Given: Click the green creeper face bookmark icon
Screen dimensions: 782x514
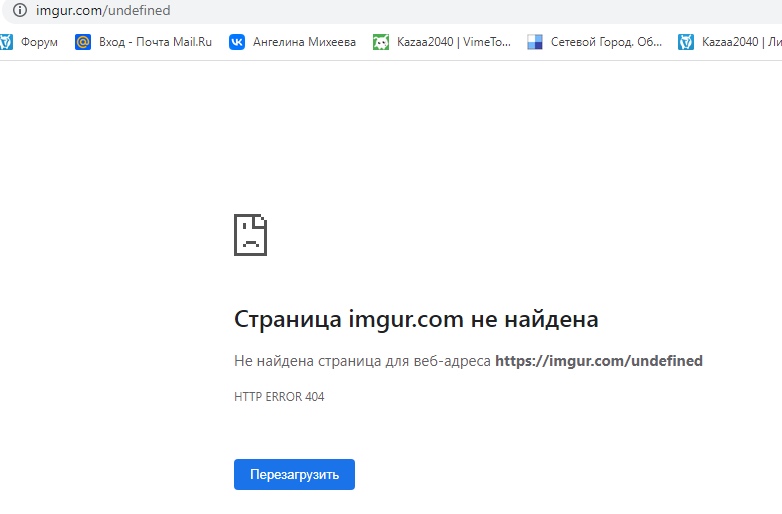Looking at the screenshot, I should tap(381, 42).
